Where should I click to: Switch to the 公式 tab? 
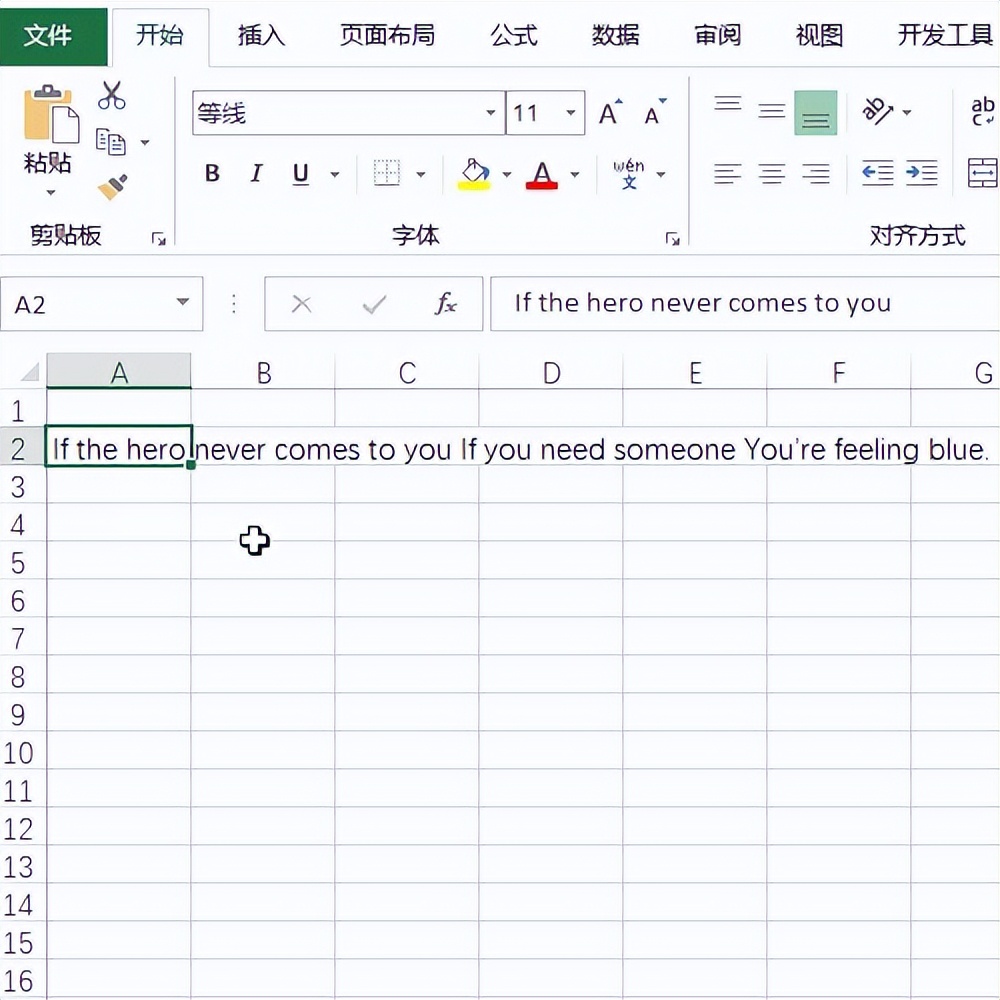click(514, 35)
